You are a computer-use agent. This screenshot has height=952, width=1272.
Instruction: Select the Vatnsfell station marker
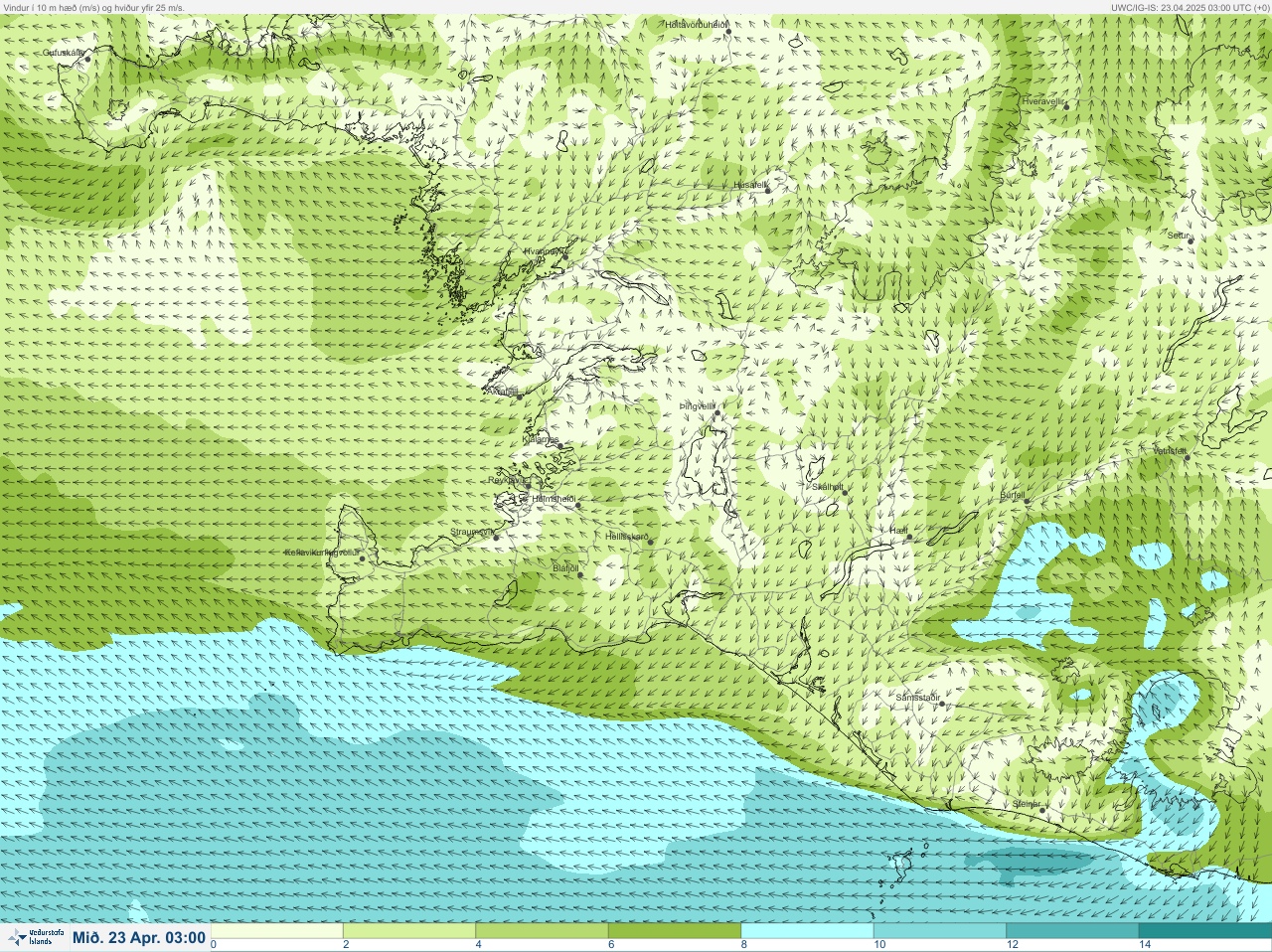coord(1187,456)
